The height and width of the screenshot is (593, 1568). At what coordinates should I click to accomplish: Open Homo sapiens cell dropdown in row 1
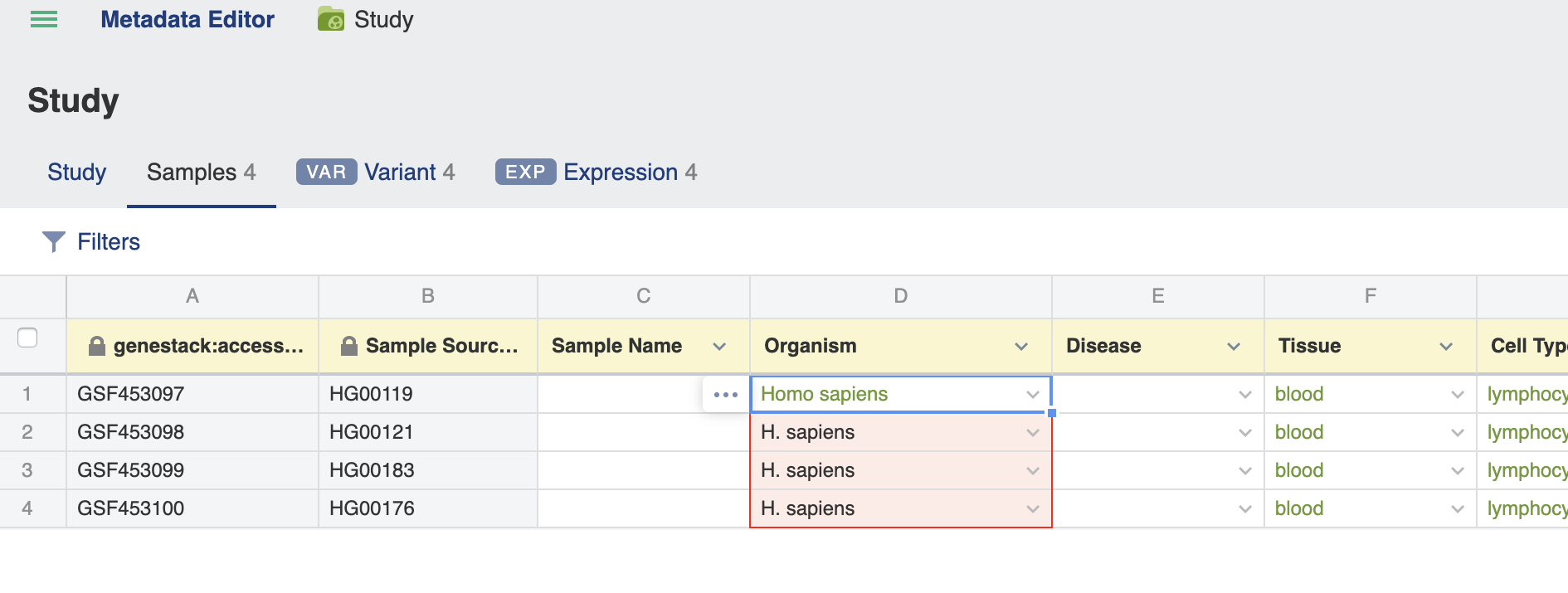1033,395
